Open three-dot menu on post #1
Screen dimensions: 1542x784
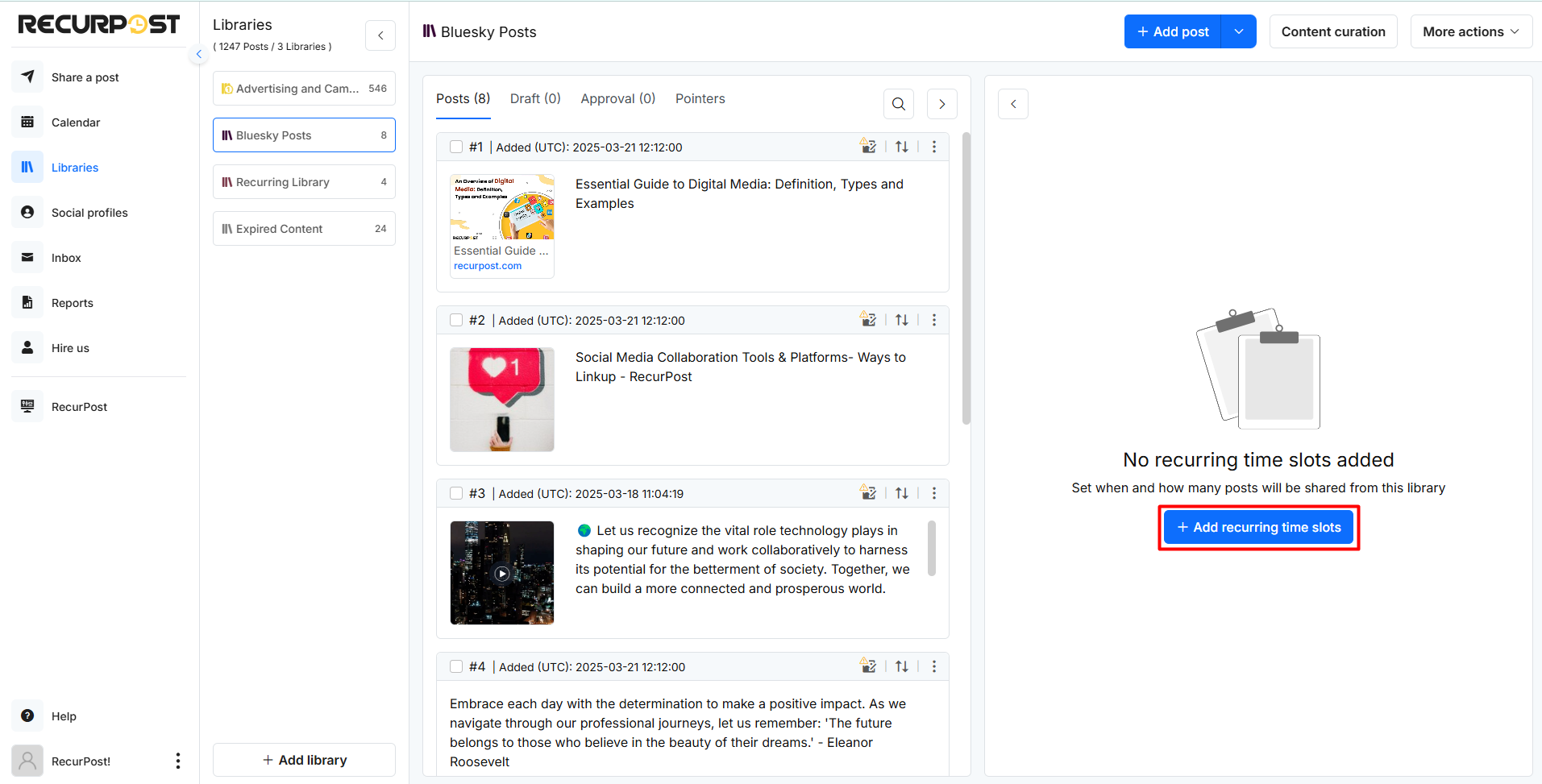coord(934,147)
